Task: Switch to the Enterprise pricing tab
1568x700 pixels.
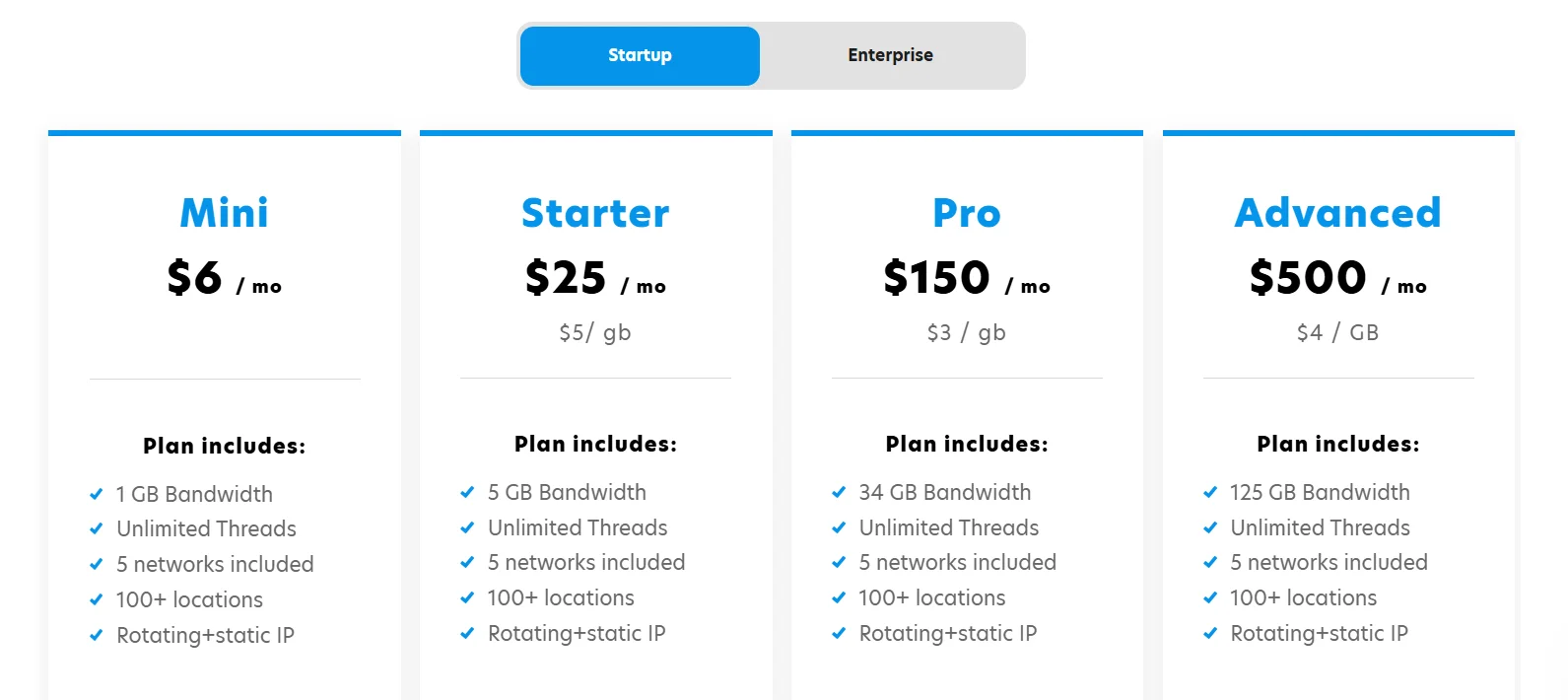Action: pos(890,55)
